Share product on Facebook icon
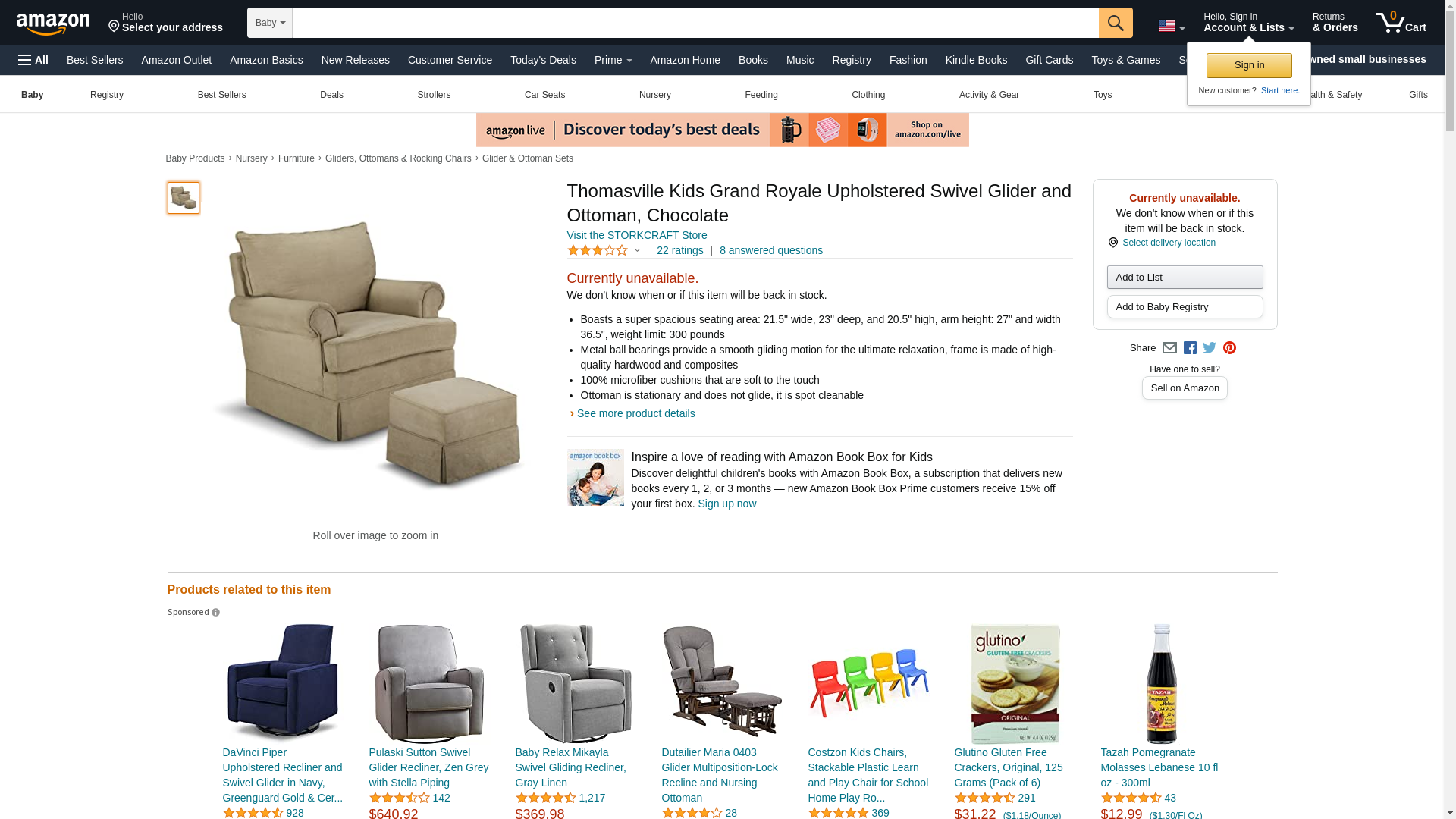 point(1190,348)
